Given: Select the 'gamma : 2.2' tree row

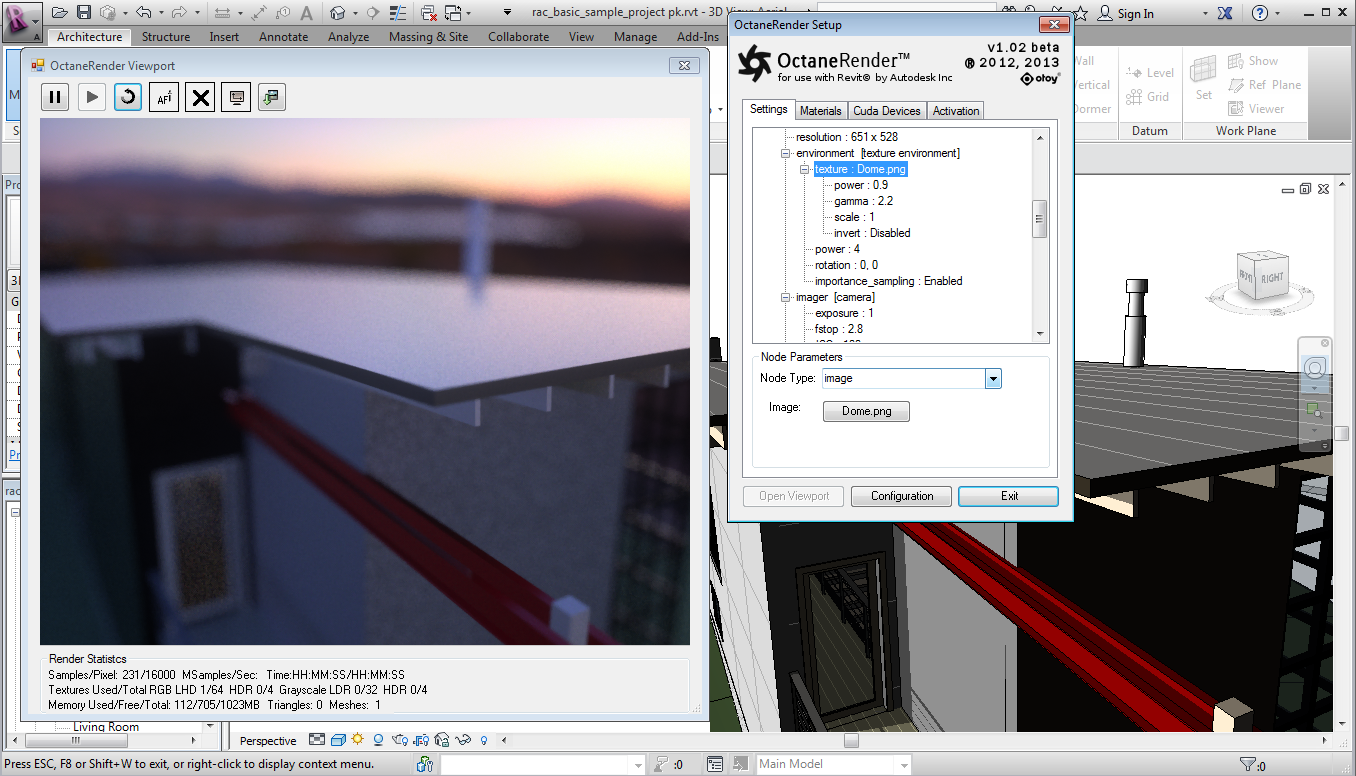Looking at the screenshot, I should [x=864, y=201].
